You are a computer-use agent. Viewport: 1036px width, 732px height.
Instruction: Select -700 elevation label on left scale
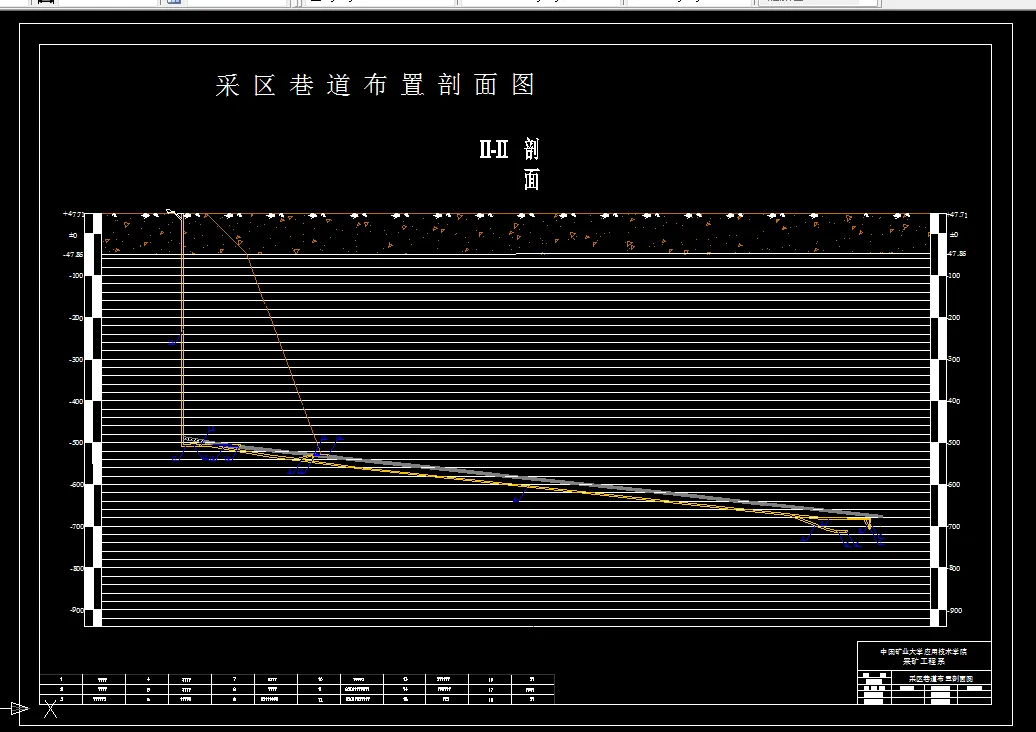[76, 527]
